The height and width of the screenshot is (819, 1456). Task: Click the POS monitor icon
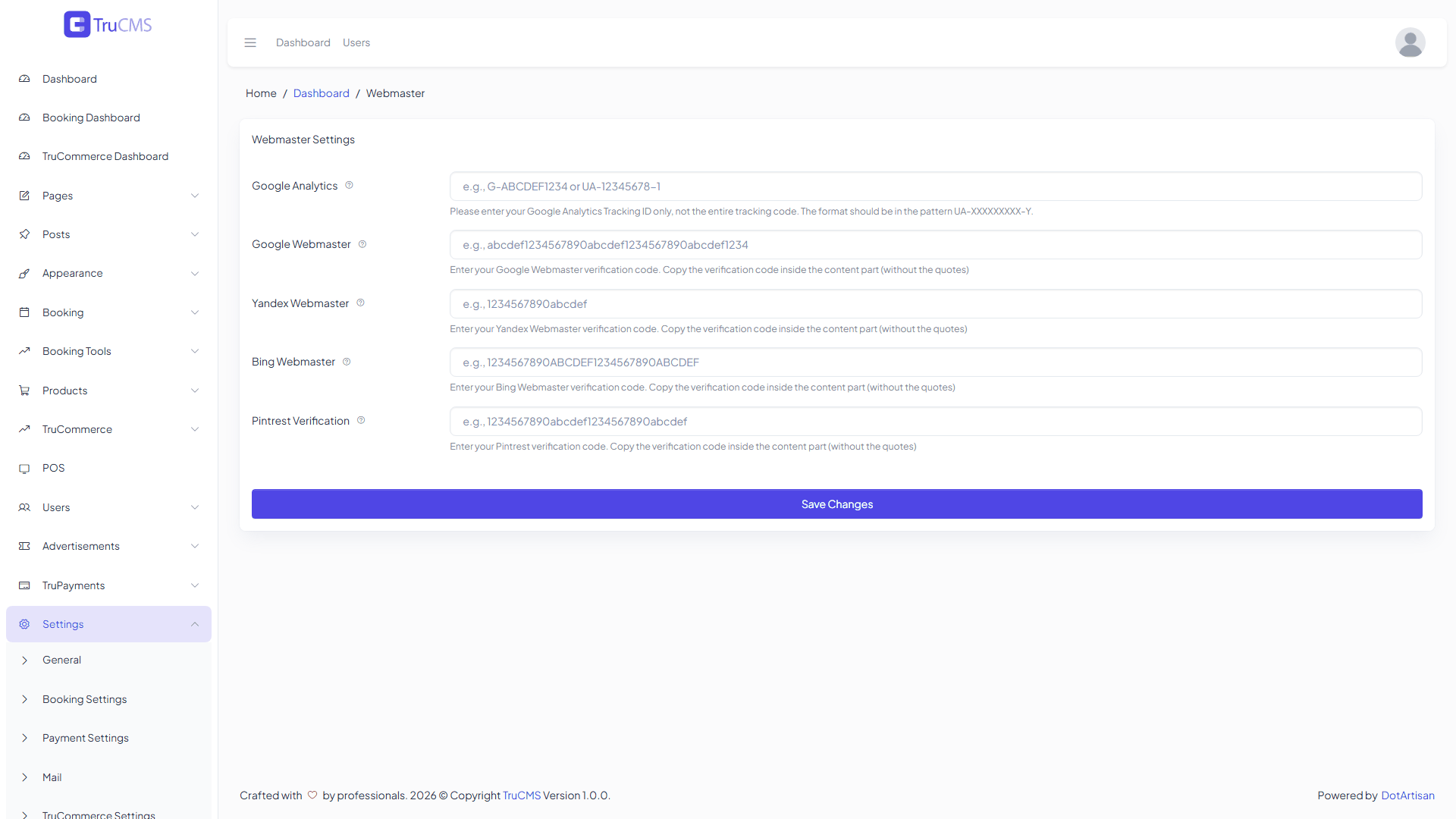point(24,468)
